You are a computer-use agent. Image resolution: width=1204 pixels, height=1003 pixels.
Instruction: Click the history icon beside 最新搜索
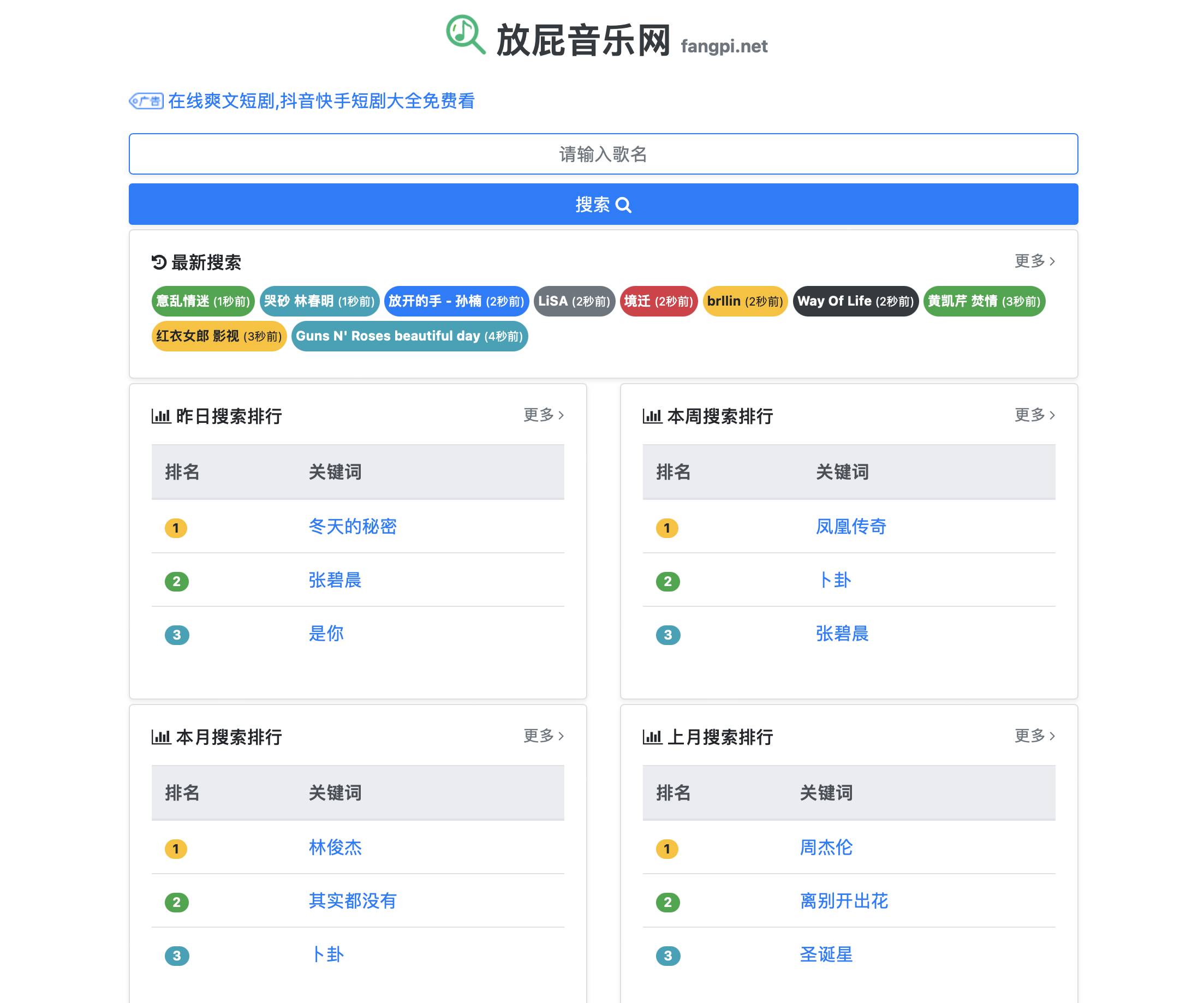[x=159, y=262]
